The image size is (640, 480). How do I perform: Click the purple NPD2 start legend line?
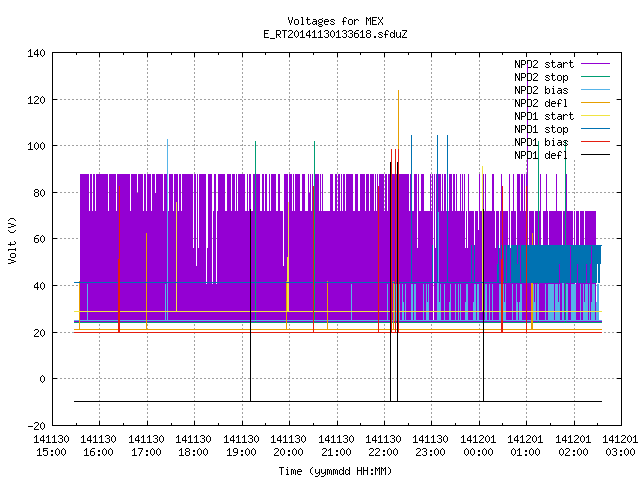pyautogui.click(x=596, y=64)
